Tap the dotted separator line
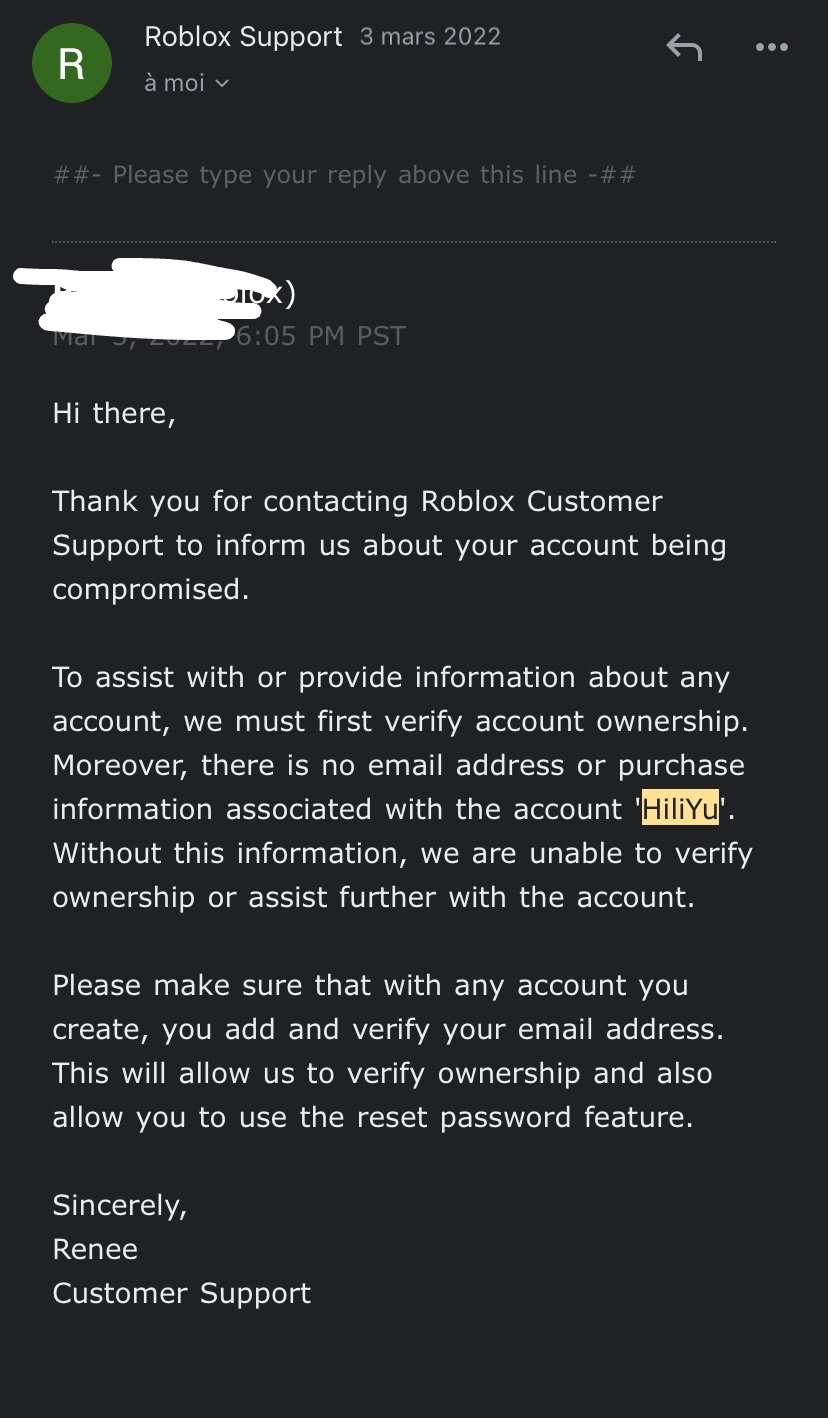The height and width of the screenshot is (1418, 828). point(414,240)
